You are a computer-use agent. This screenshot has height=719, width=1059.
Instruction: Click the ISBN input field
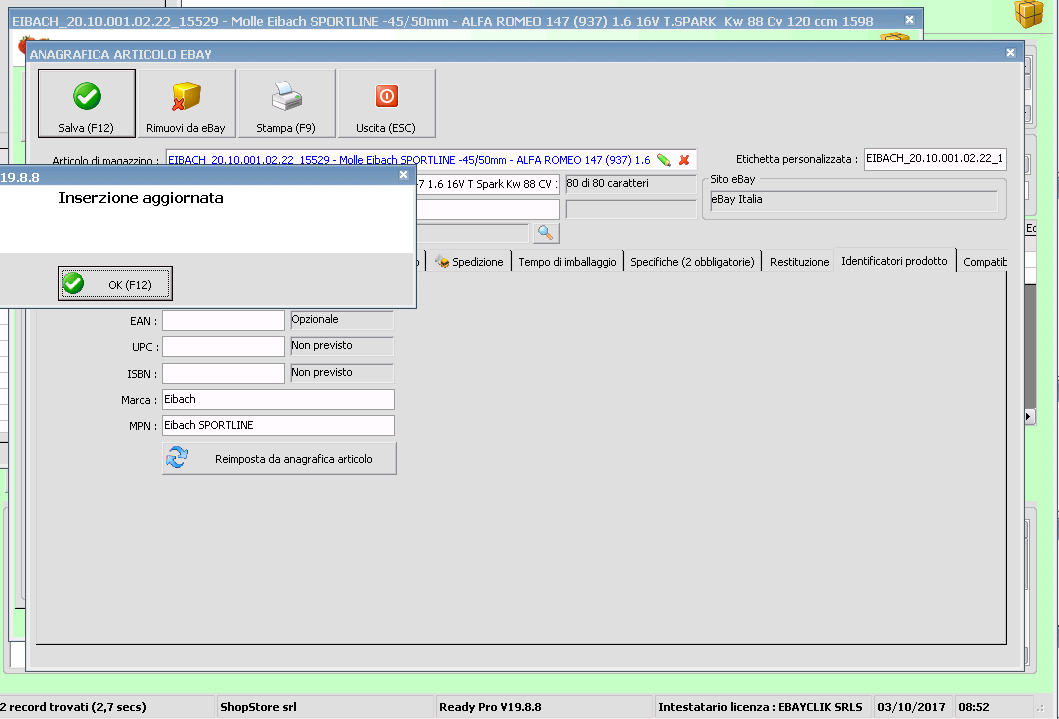[224, 373]
